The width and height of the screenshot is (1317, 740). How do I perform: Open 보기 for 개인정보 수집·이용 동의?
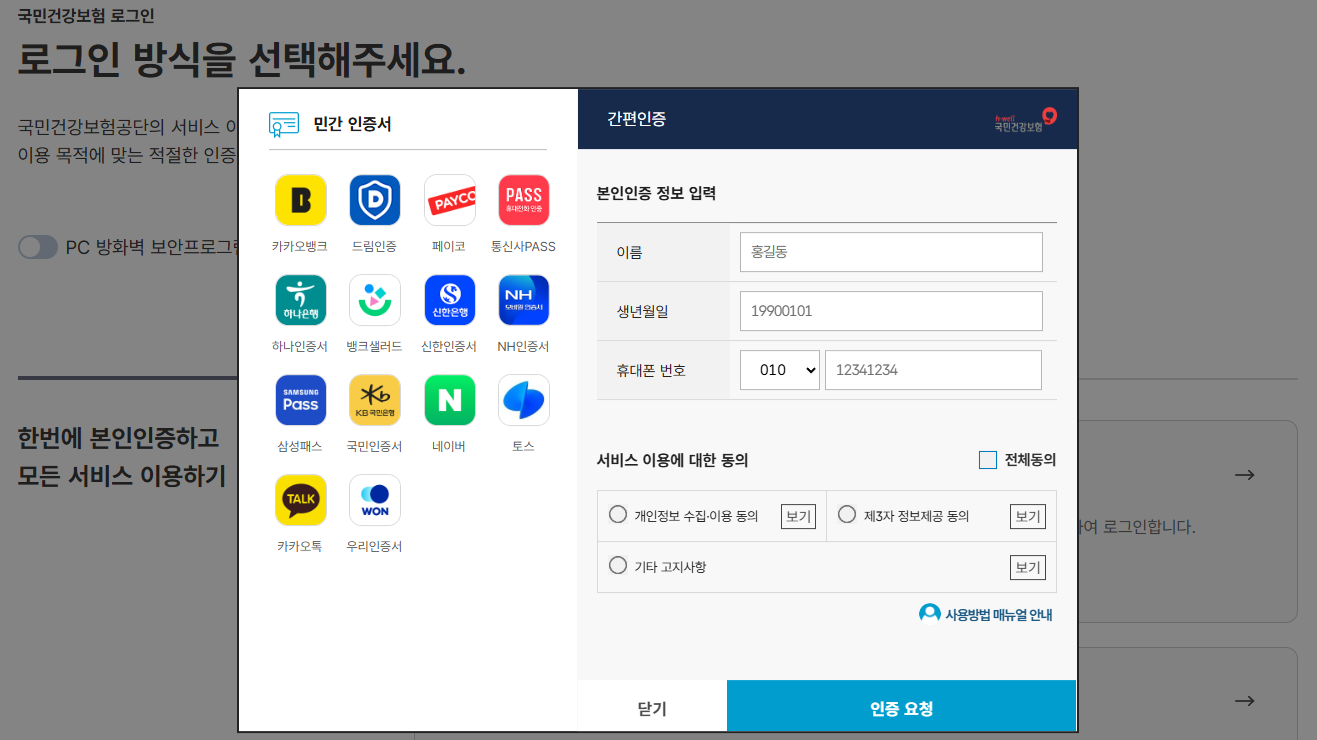coord(799,517)
